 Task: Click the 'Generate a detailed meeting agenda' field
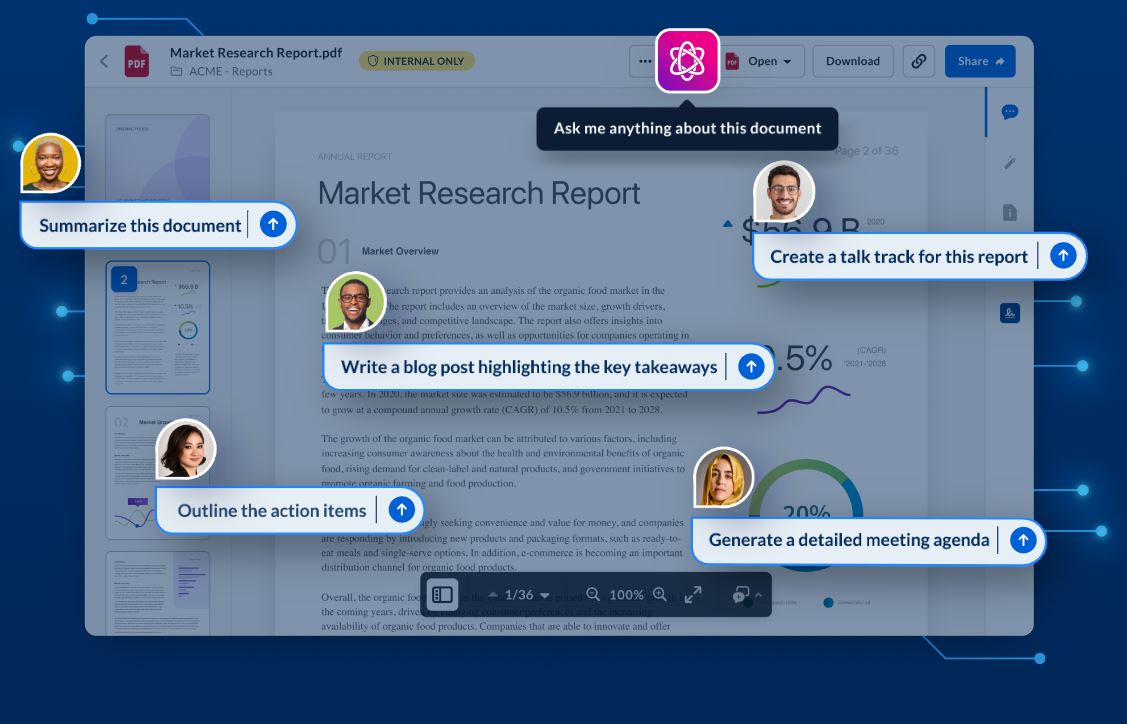(868, 540)
